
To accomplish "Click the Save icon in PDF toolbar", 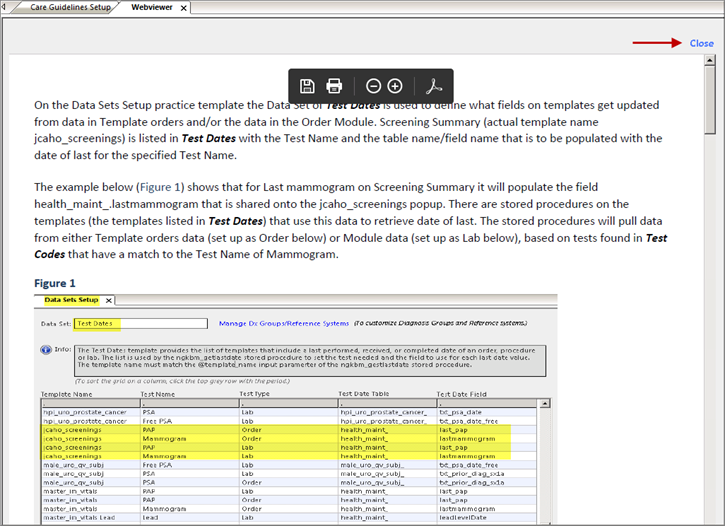I will tap(307, 86).
